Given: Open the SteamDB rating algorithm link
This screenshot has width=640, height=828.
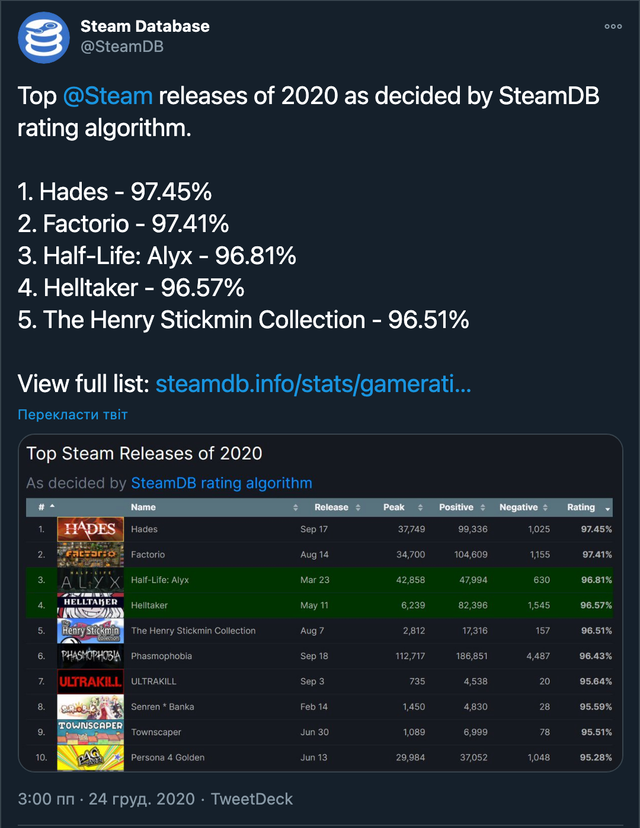Looking at the screenshot, I should (221, 483).
